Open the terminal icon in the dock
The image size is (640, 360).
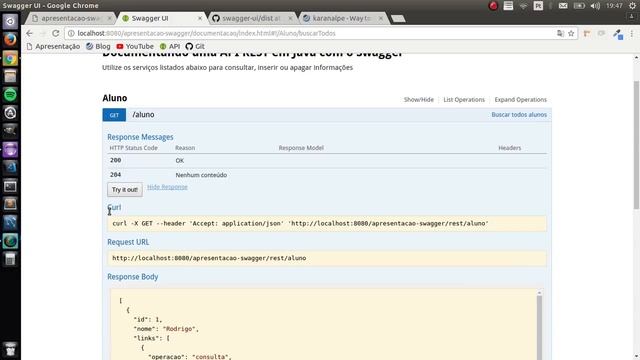pyautogui.click(x=10, y=186)
